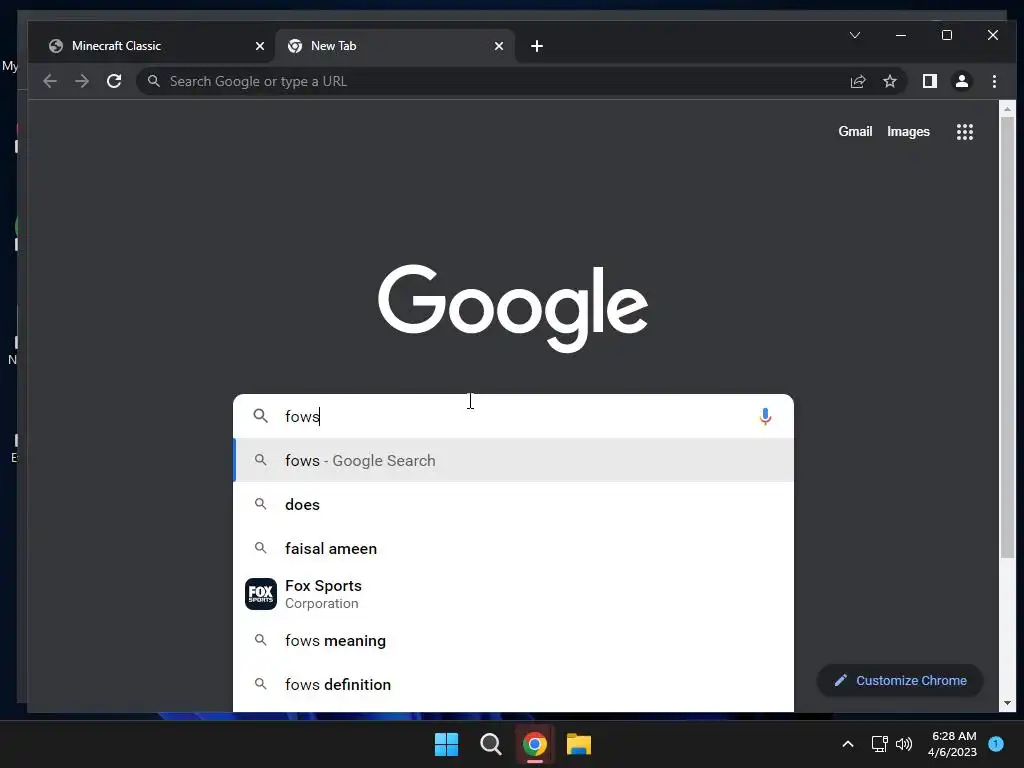The image size is (1024, 768).
Task: Choose 'fows meaning' suggestion
Action: 513,641
